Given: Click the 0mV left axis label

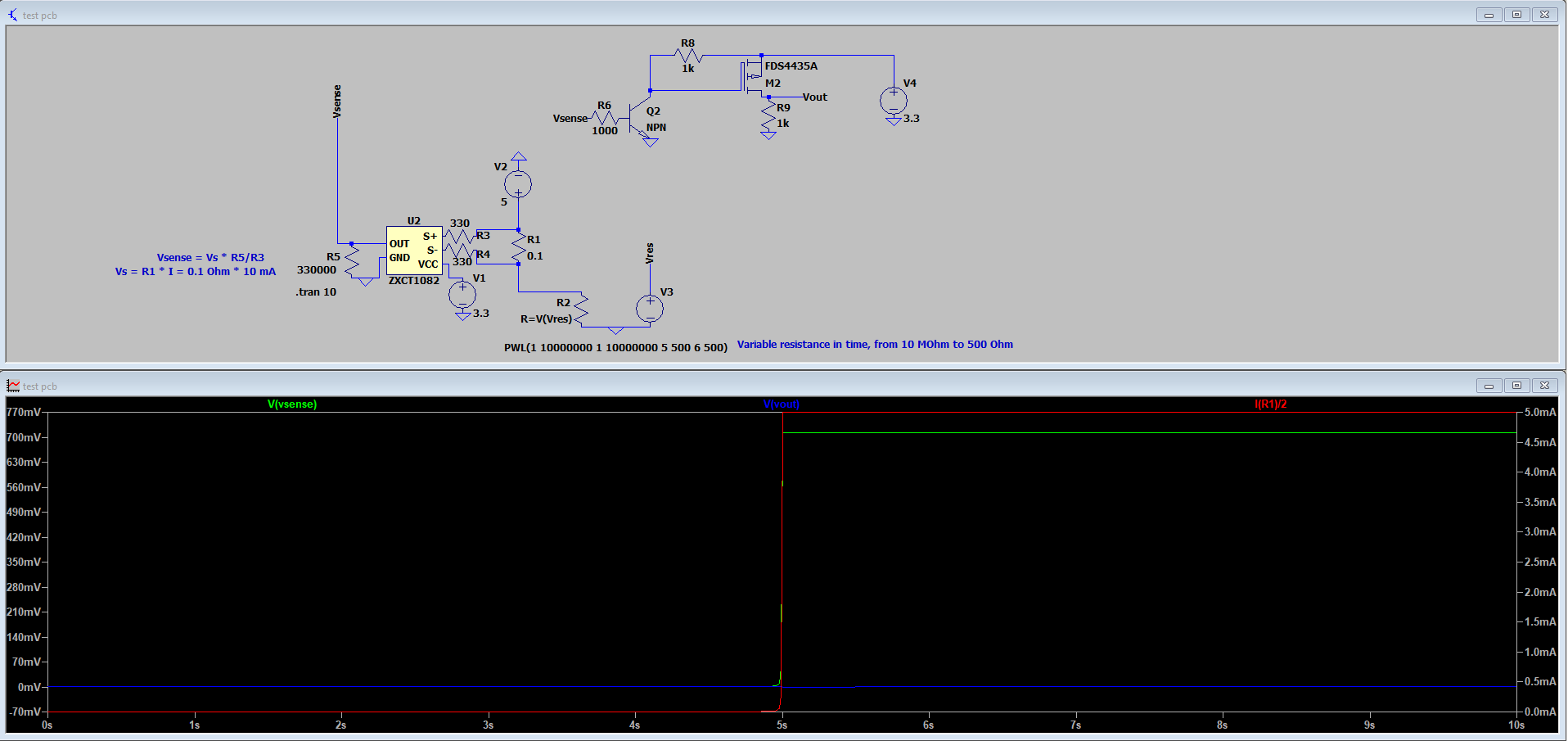Looking at the screenshot, I should click(29, 688).
